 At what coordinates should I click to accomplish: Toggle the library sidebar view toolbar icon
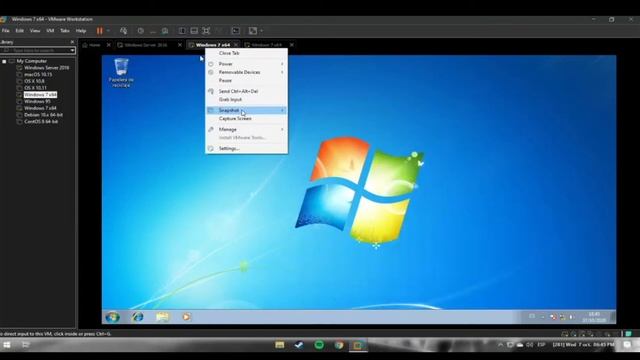pyautogui.click(x=182, y=31)
